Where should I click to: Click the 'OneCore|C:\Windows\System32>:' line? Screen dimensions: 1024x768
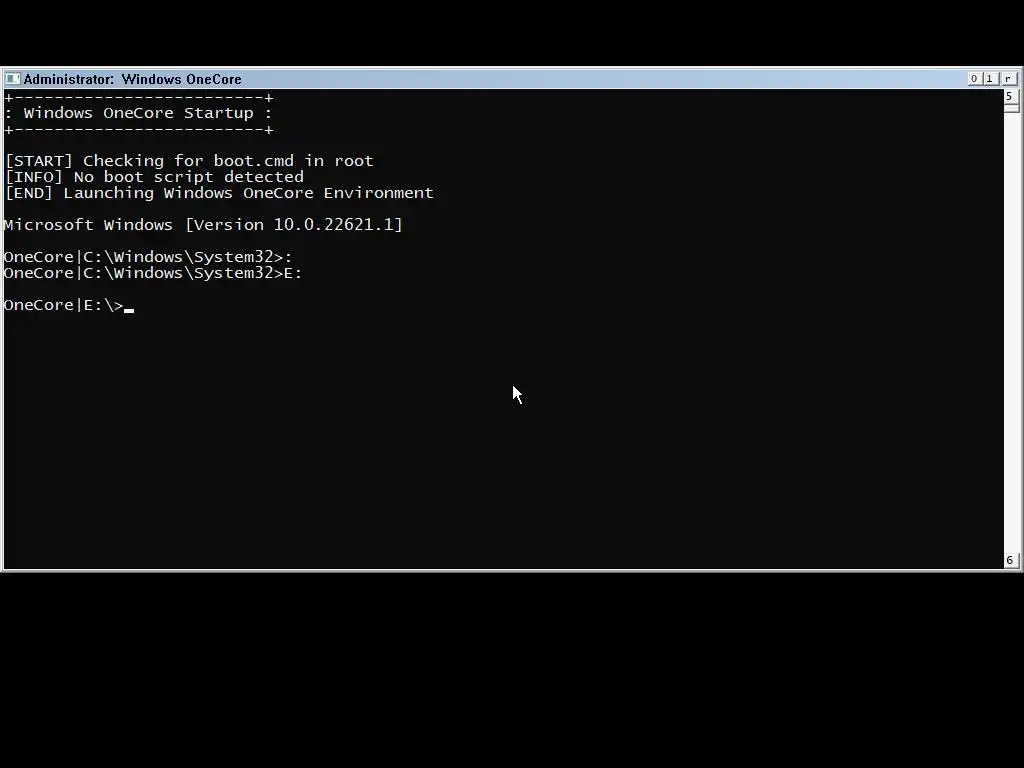pos(148,257)
